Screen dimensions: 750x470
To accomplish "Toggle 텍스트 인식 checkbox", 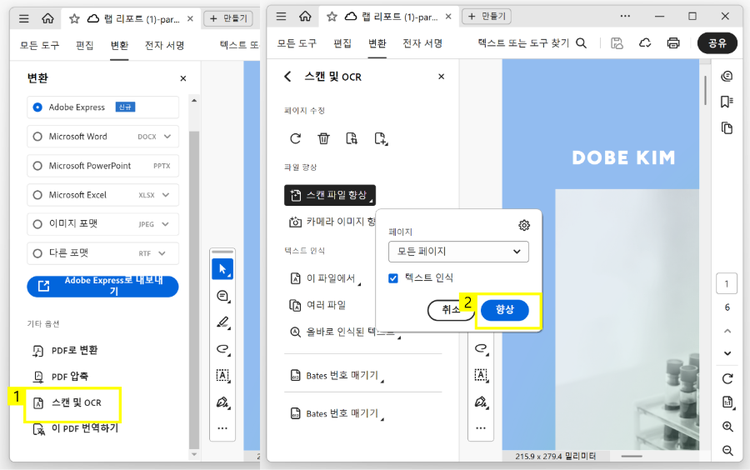I will point(393,278).
